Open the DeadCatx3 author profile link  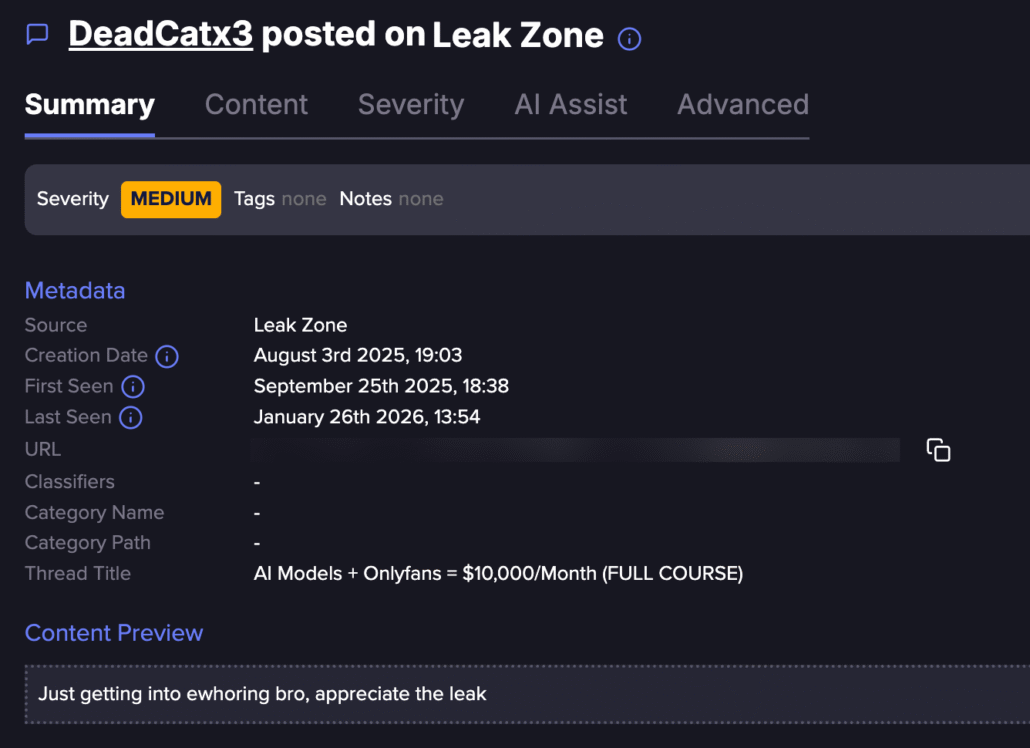tap(160, 35)
